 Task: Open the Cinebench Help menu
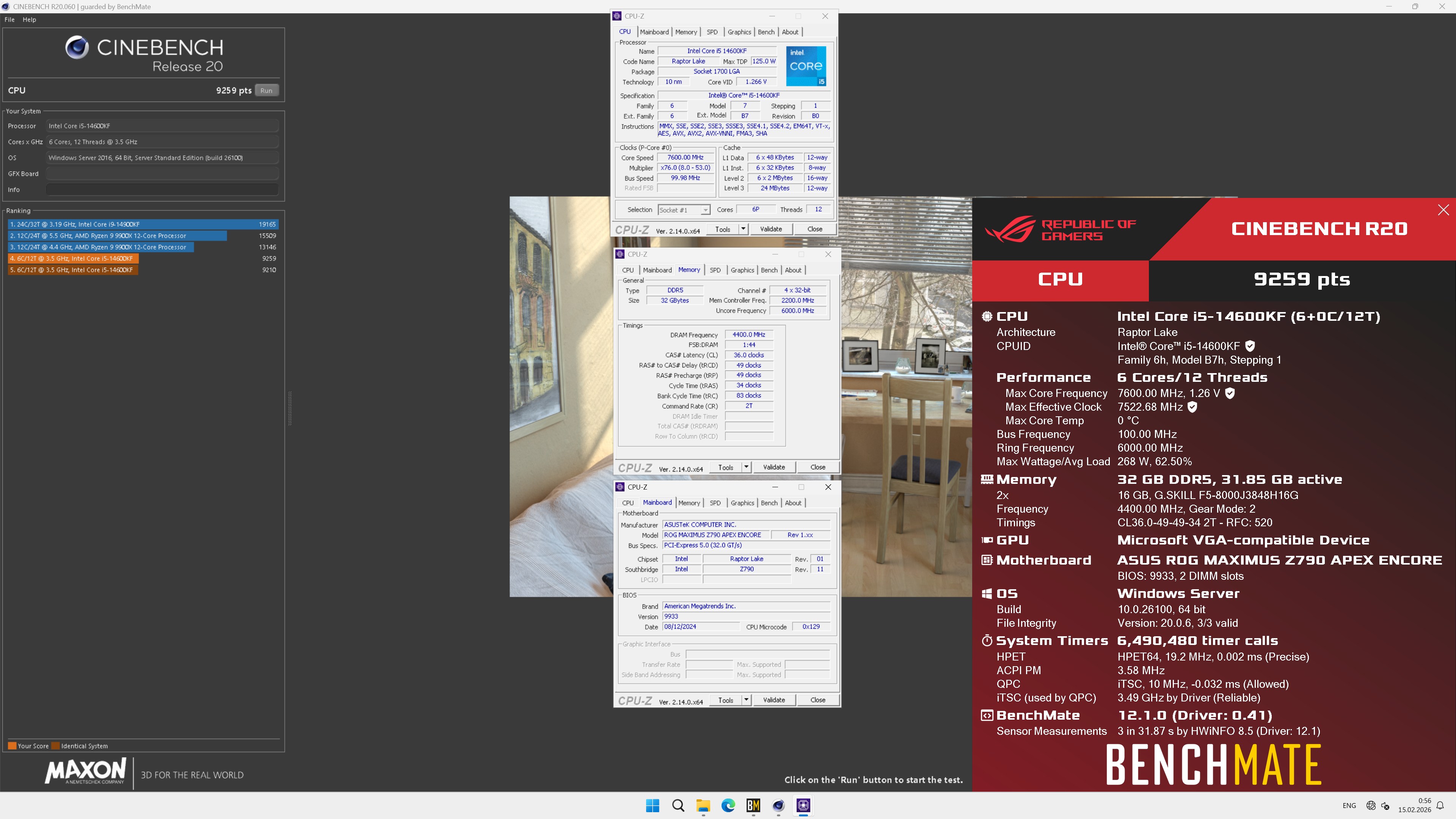point(30,19)
